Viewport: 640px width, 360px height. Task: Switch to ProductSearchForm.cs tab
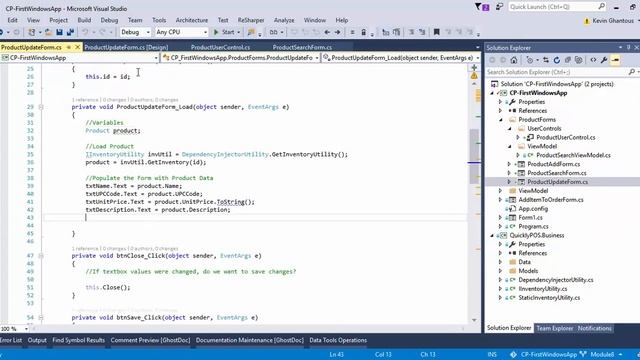coord(302,47)
